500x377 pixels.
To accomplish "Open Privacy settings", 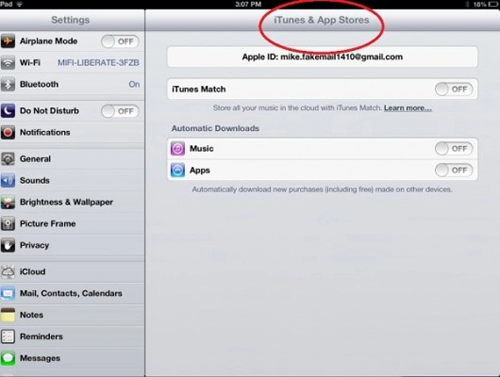I will (x=72, y=245).
